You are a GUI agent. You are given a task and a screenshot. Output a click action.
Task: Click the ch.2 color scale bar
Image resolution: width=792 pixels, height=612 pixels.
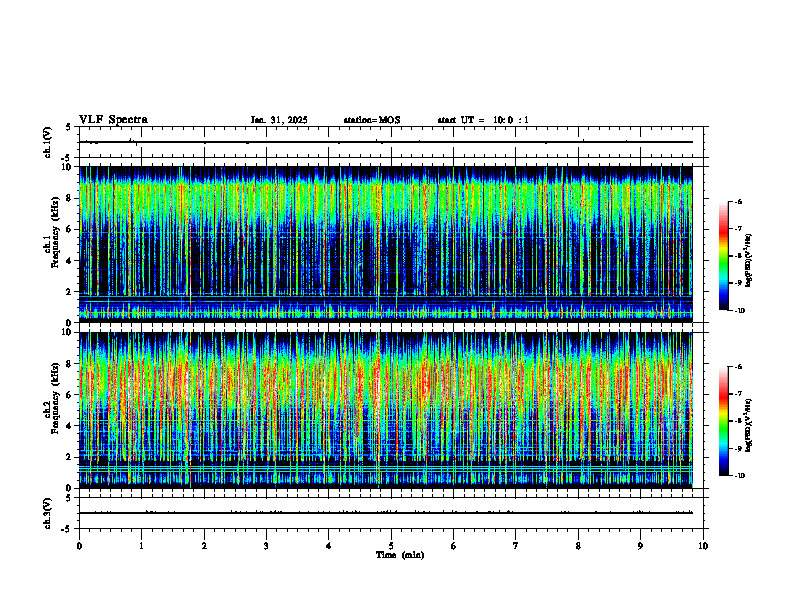[x=723, y=421]
